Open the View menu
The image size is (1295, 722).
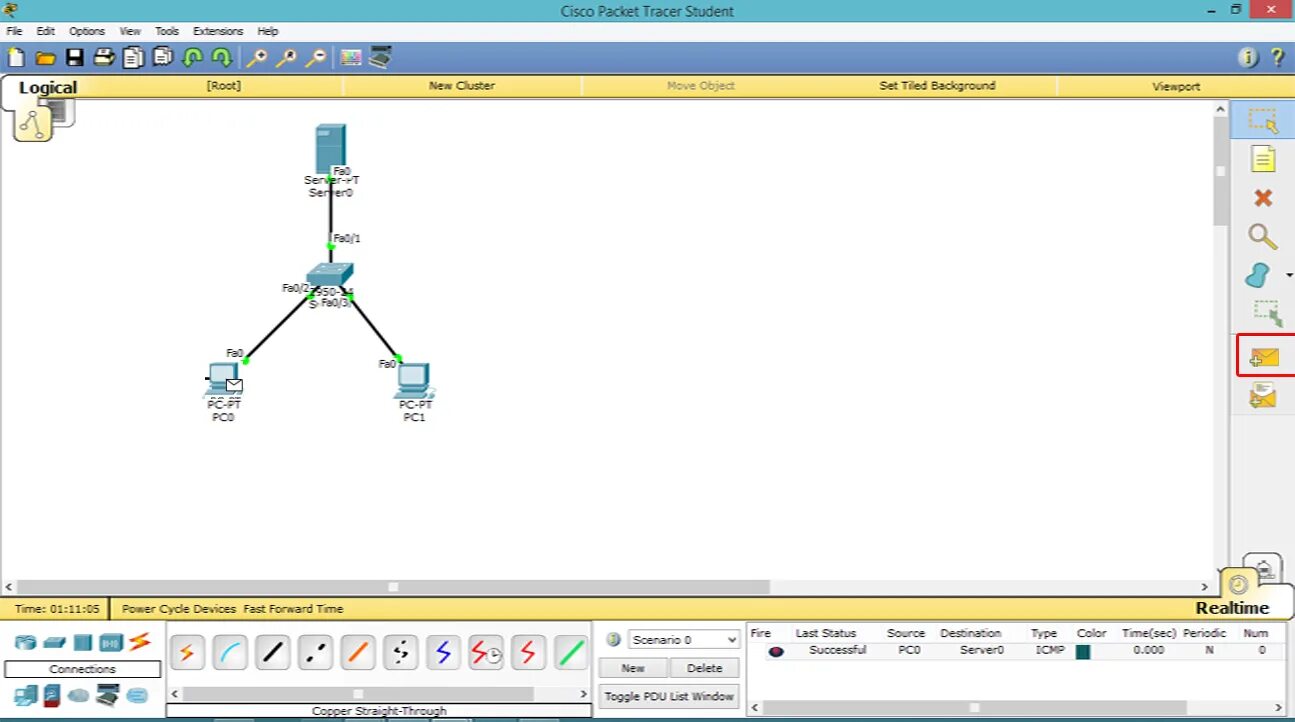(130, 31)
